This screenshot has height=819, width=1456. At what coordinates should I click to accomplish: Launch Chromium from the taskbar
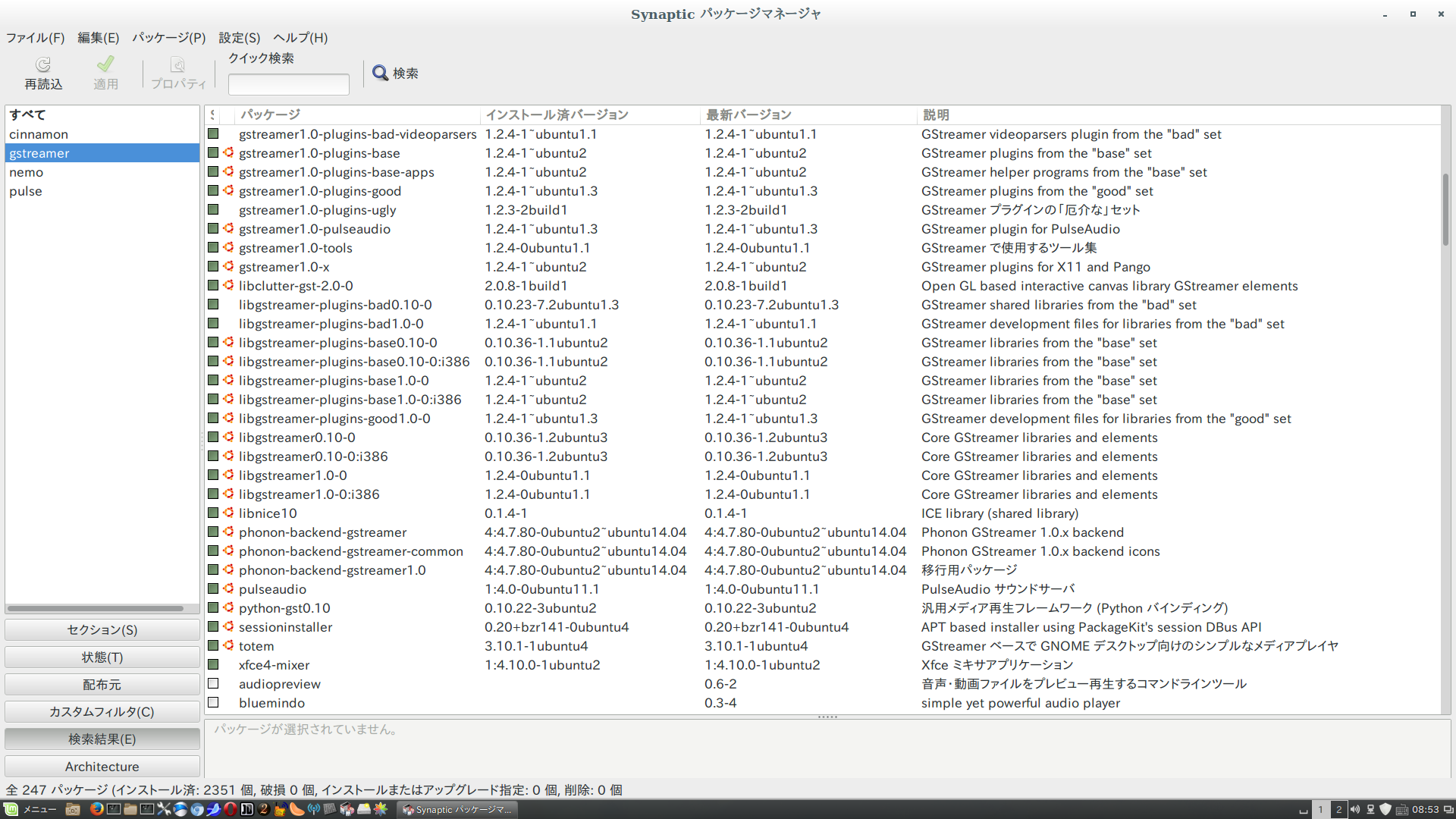(x=197, y=809)
